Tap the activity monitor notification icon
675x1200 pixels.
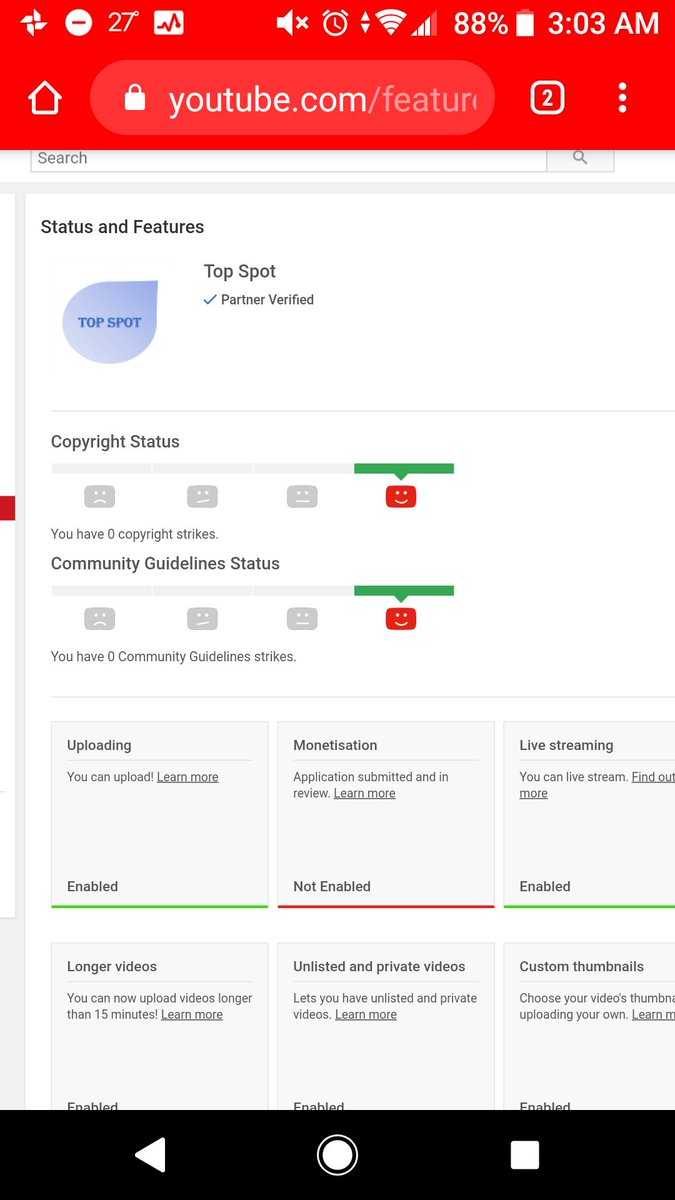click(x=169, y=23)
